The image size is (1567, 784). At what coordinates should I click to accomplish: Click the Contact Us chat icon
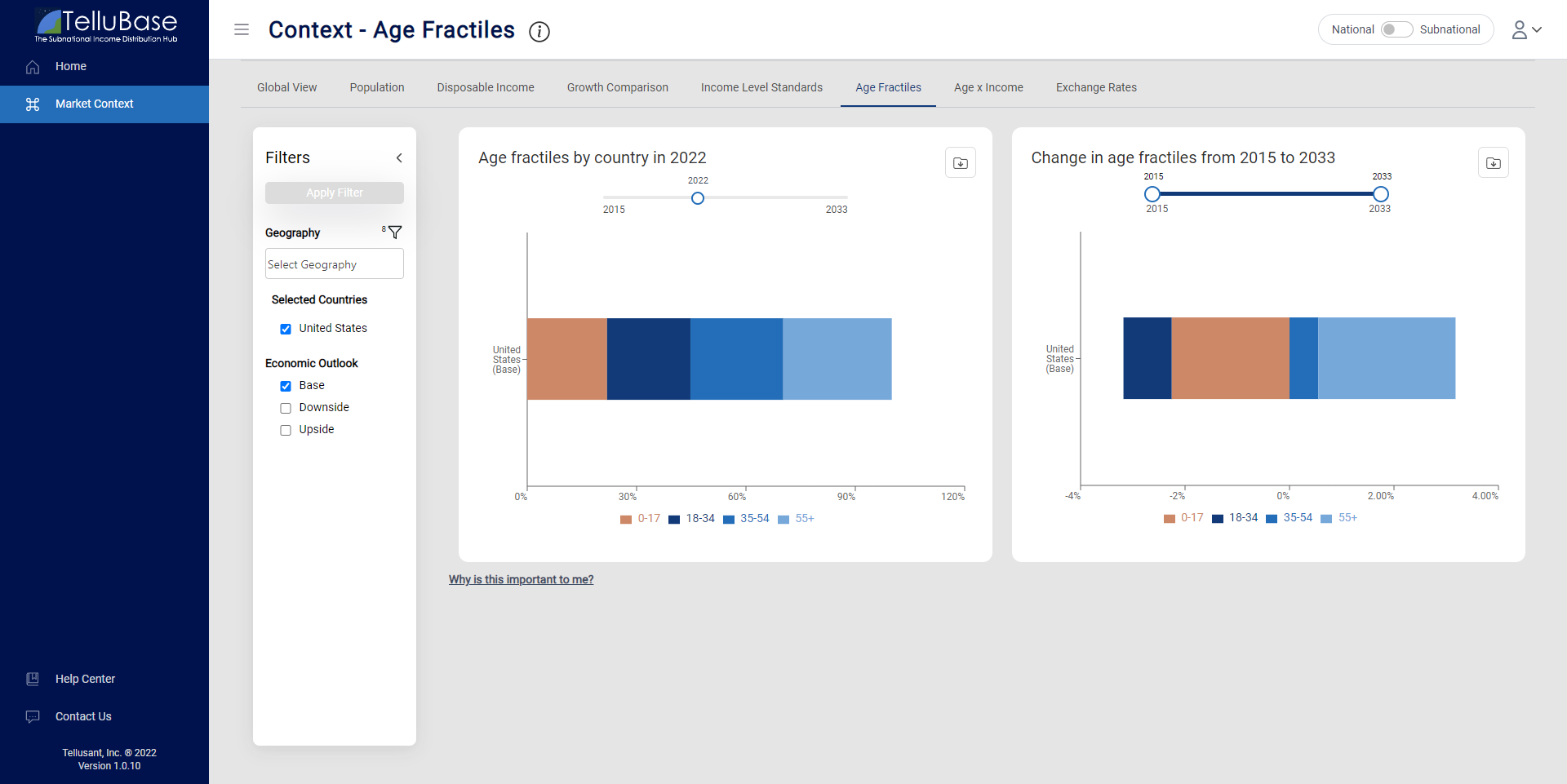pos(33,716)
